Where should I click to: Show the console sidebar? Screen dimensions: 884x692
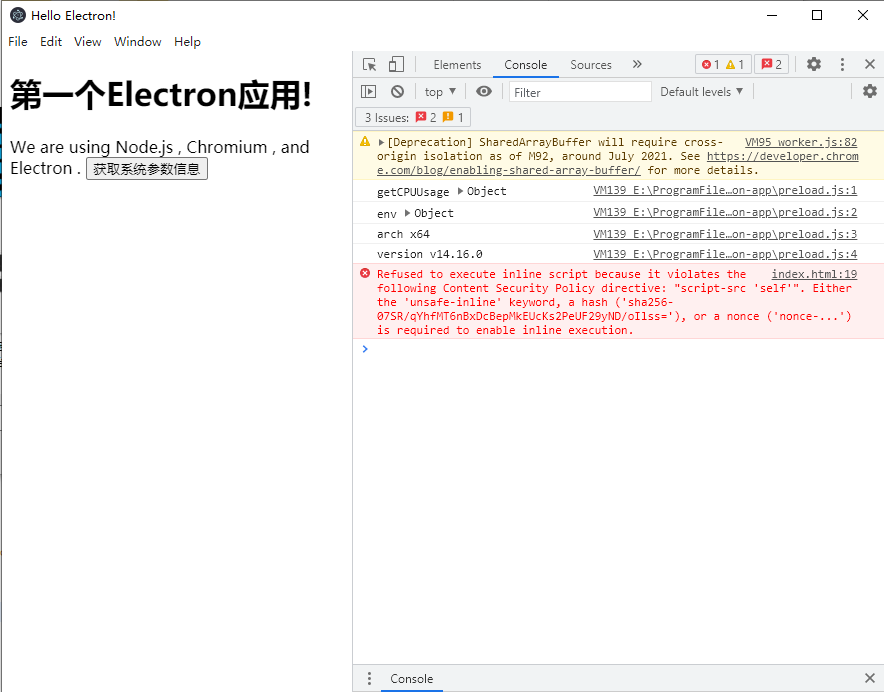[368, 91]
